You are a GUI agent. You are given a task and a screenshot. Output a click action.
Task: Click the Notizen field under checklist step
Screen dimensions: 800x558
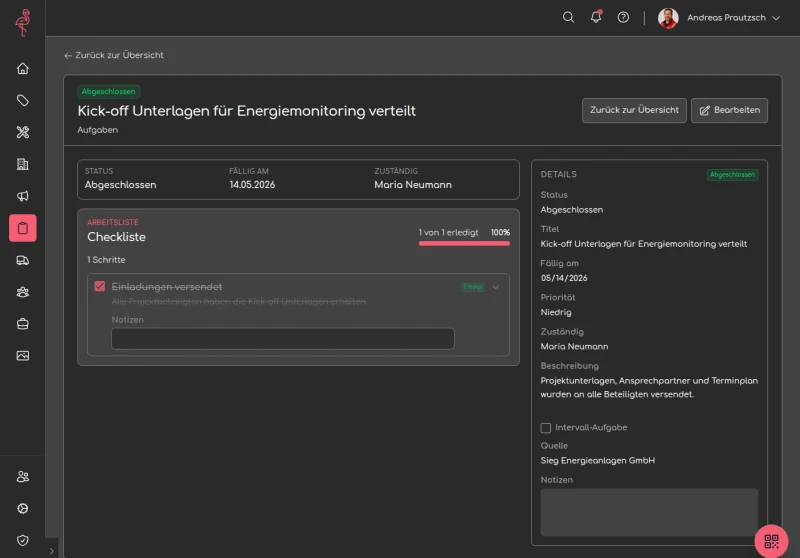click(x=283, y=339)
